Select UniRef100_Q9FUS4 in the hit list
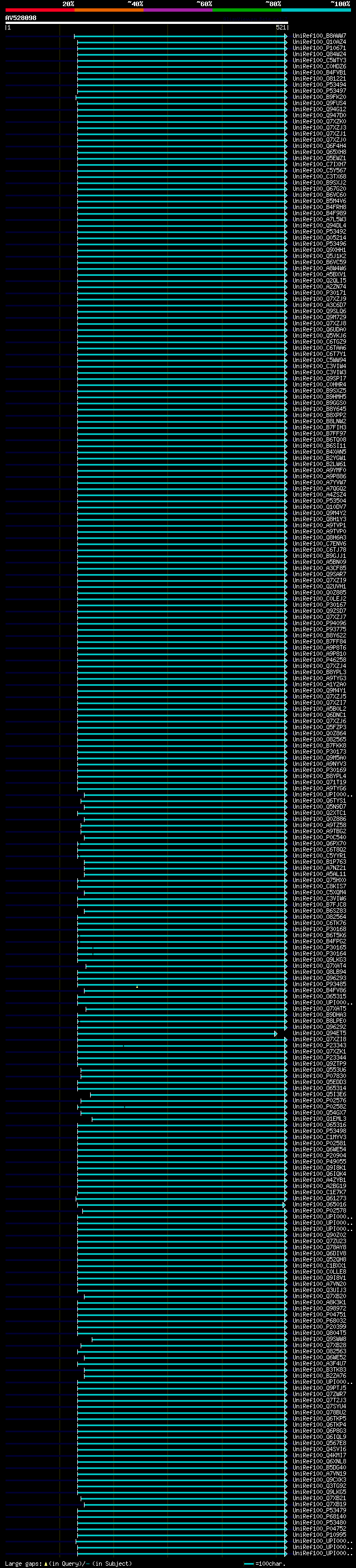The image size is (356, 1568). [x=319, y=103]
